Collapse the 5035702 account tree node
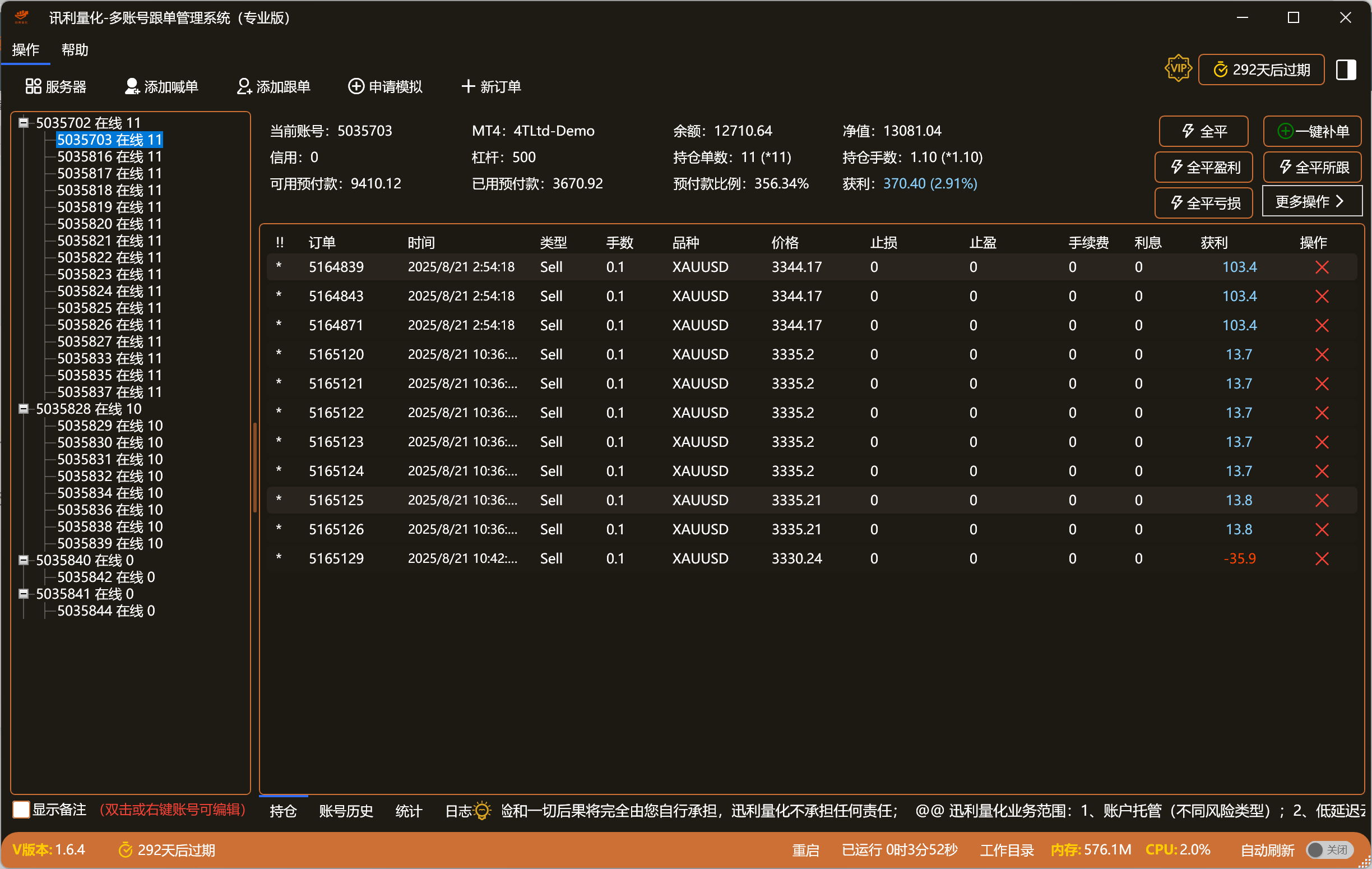The image size is (1372, 869). pyautogui.click(x=24, y=123)
